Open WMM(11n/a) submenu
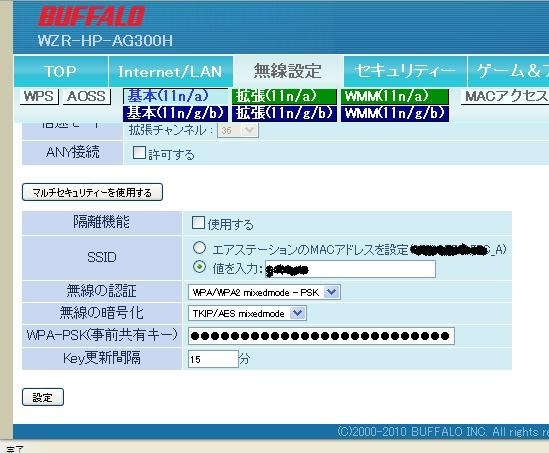This screenshot has width=549, height=453. pyautogui.click(x=395, y=96)
